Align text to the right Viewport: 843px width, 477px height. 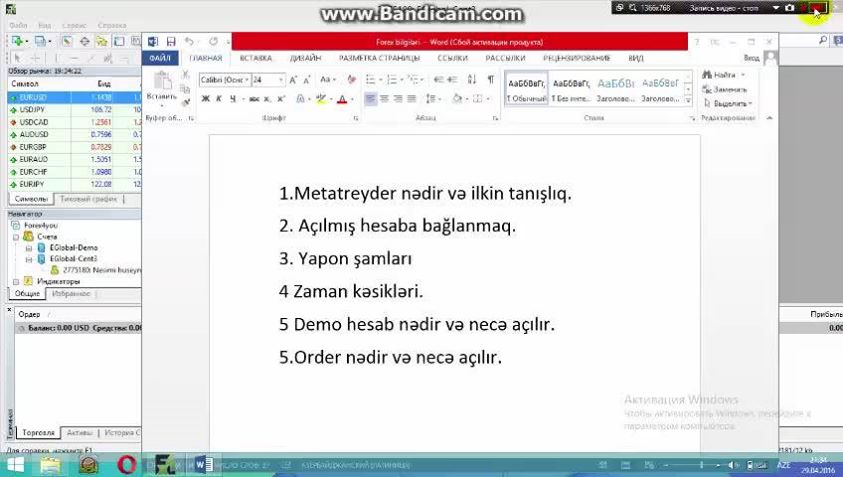point(398,99)
